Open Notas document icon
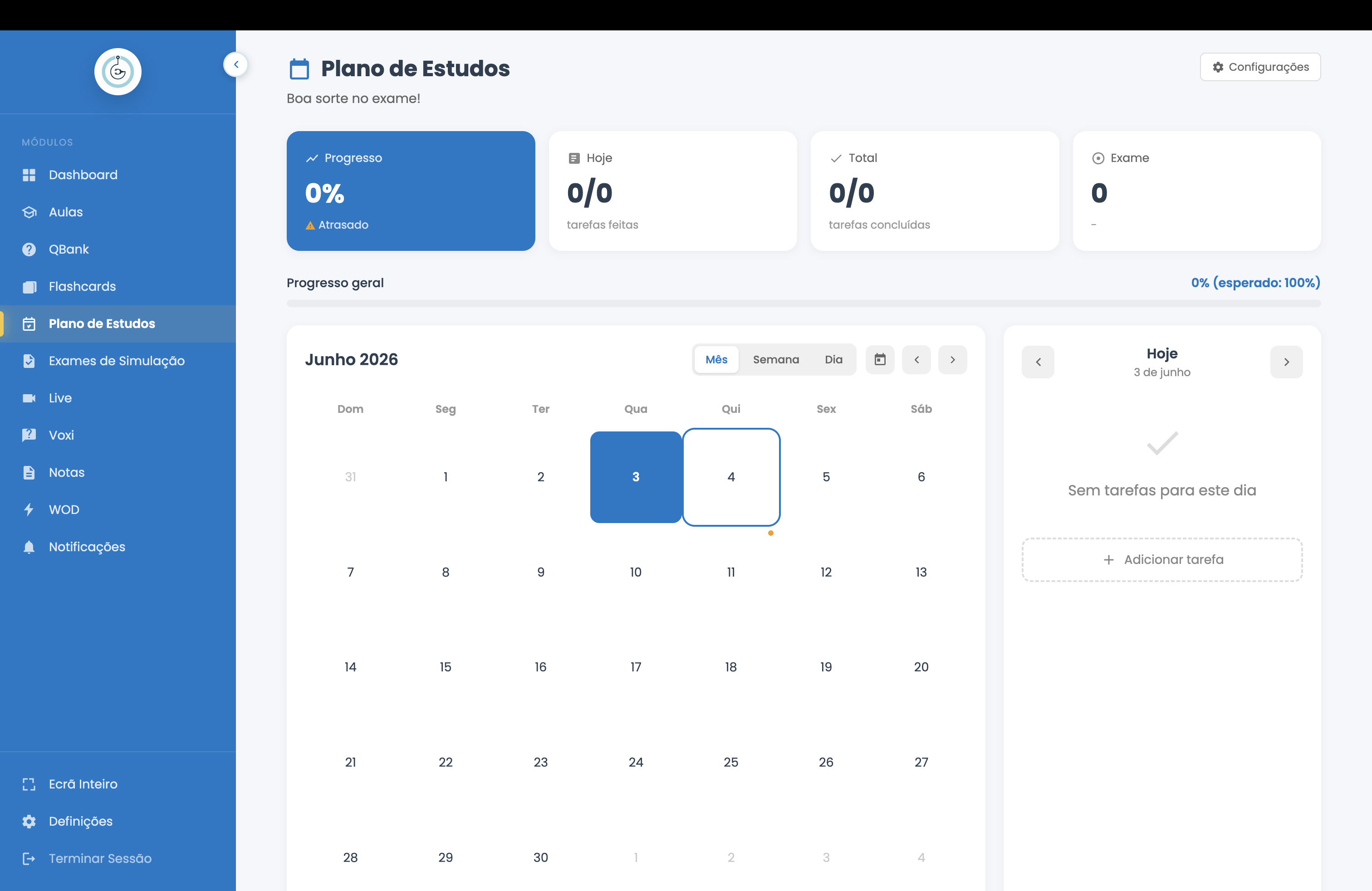 pos(29,473)
